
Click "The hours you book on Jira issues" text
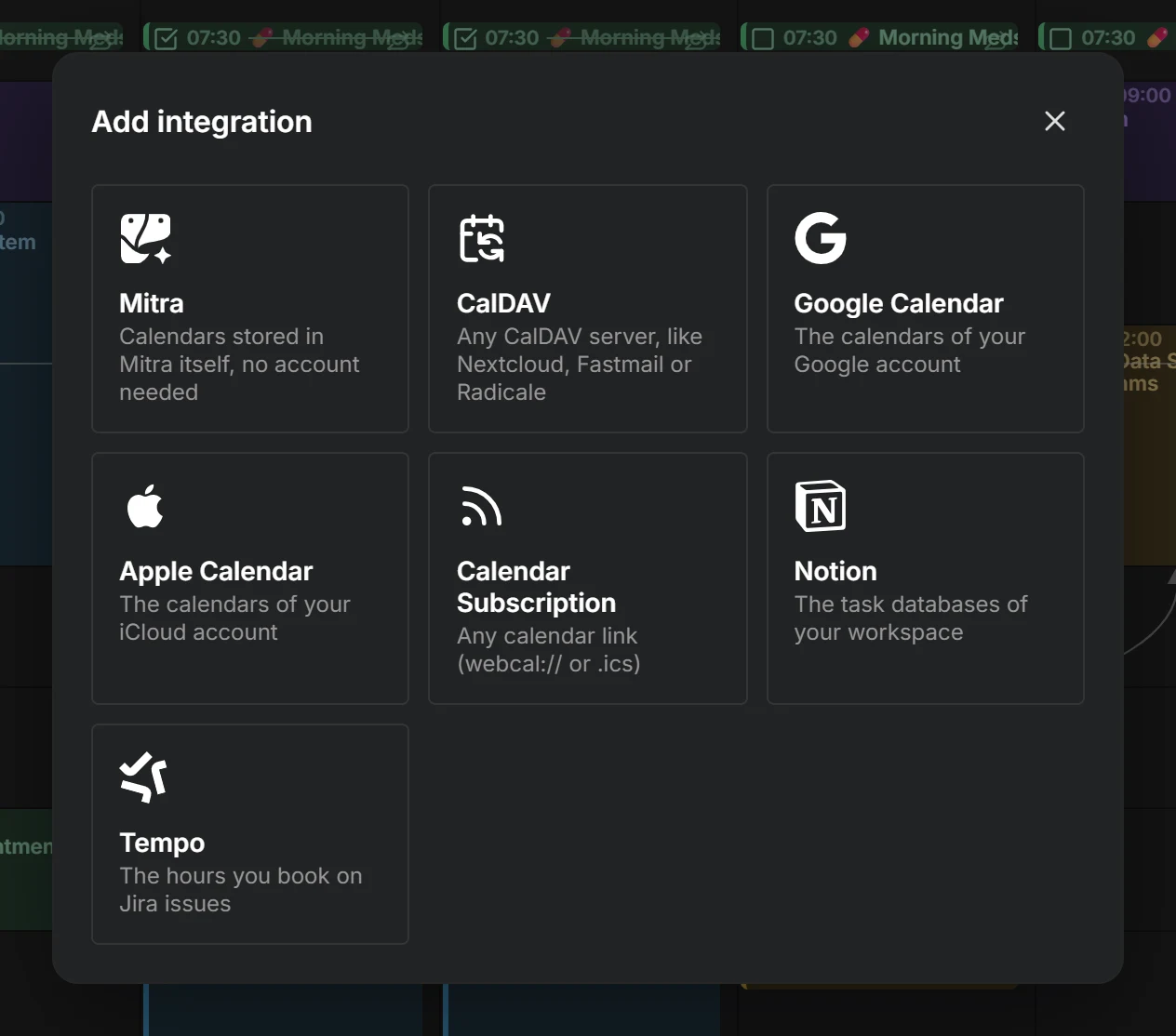[x=241, y=890]
